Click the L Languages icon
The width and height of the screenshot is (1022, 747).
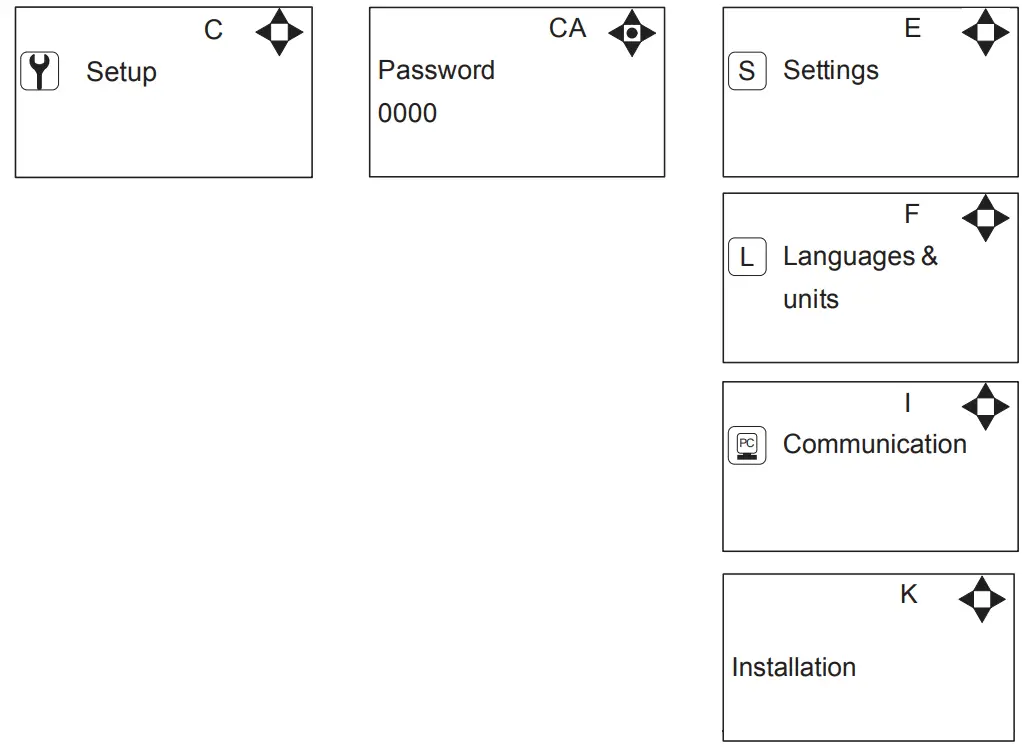747,258
